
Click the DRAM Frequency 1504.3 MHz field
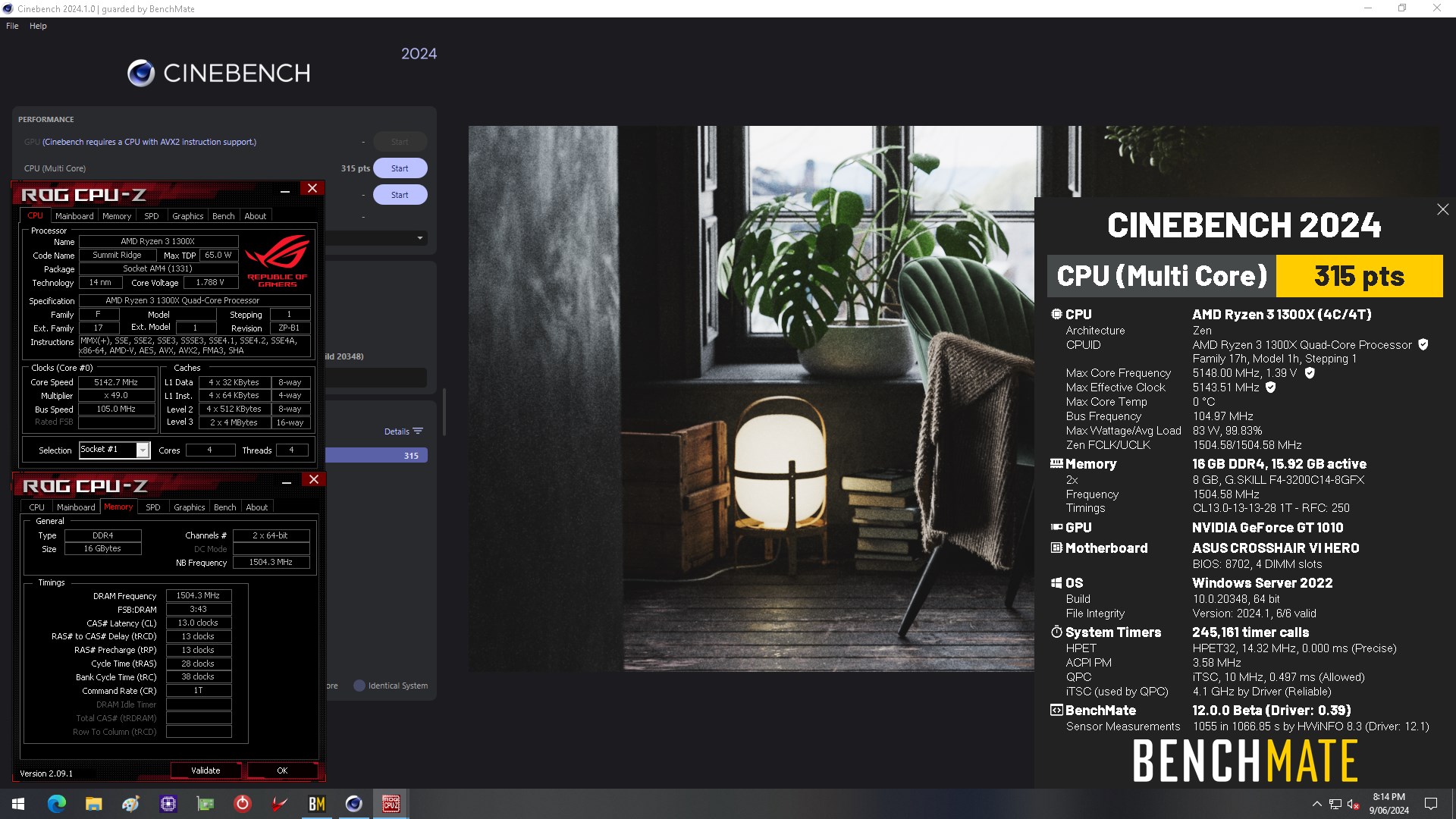click(198, 596)
